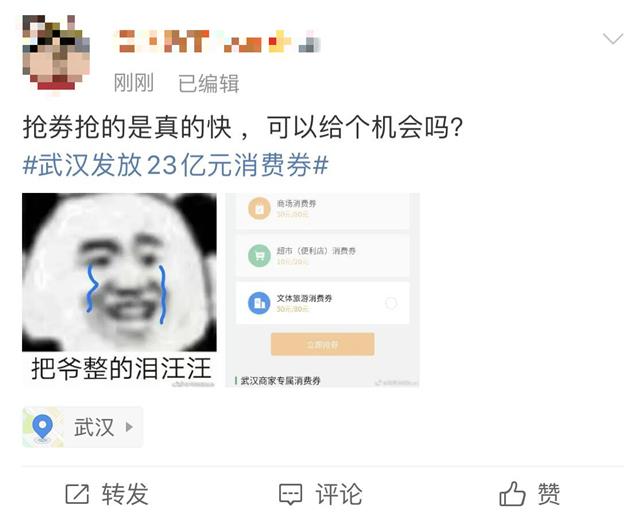Open the blurred username profile link
This screenshot has height=522, width=640.
tap(219, 42)
